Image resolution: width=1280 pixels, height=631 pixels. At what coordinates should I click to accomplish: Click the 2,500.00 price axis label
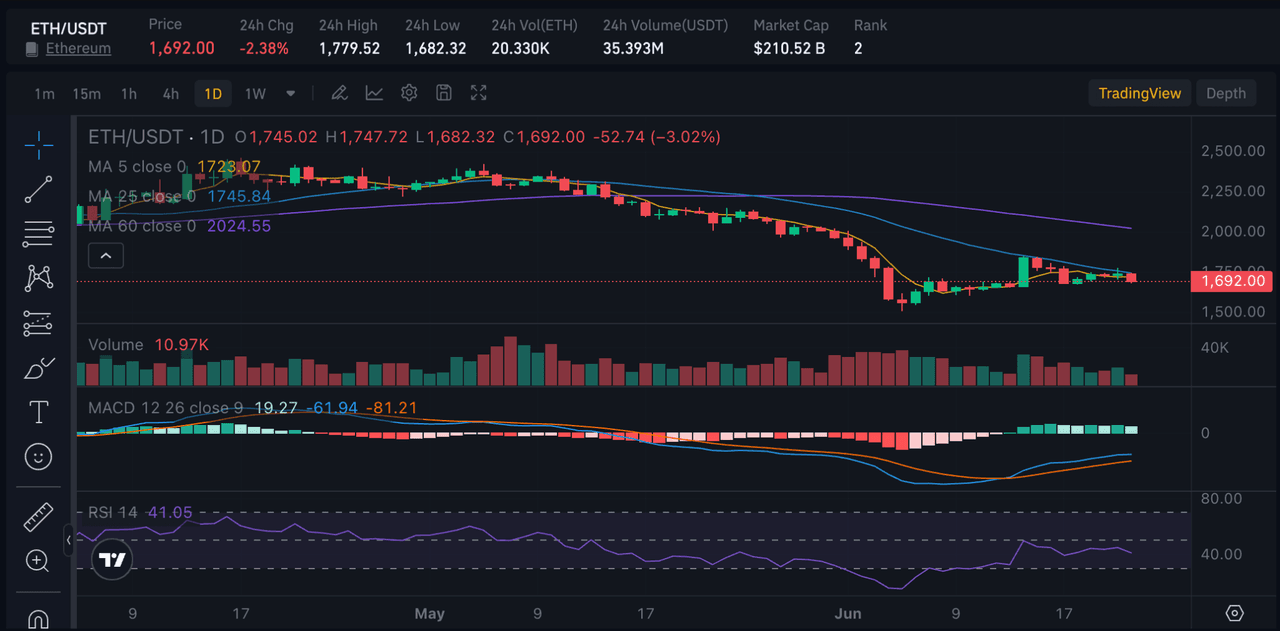coord(1233,151)
